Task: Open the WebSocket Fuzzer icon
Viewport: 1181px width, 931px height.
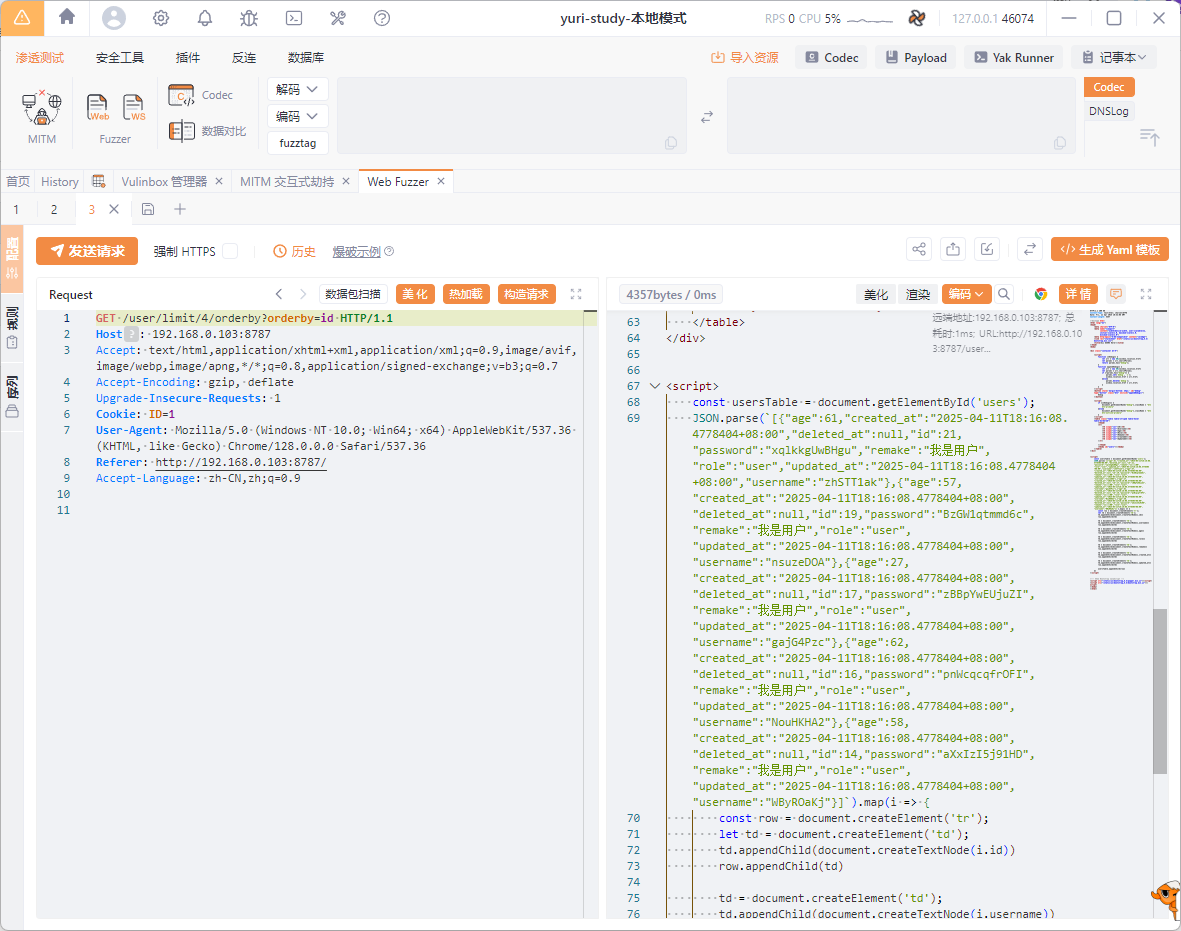Action: point(134,107)
